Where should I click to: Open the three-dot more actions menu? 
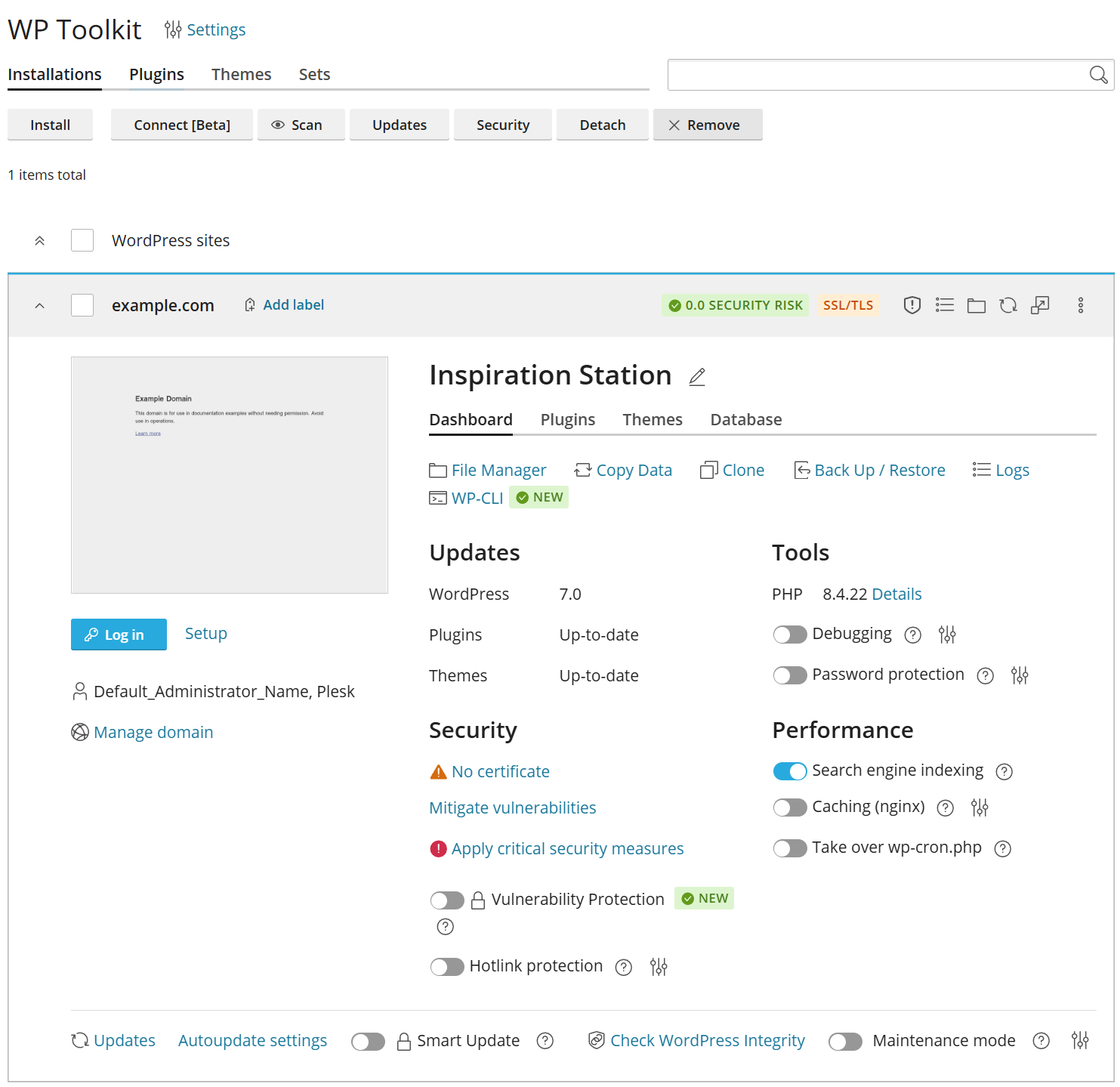1081,305
